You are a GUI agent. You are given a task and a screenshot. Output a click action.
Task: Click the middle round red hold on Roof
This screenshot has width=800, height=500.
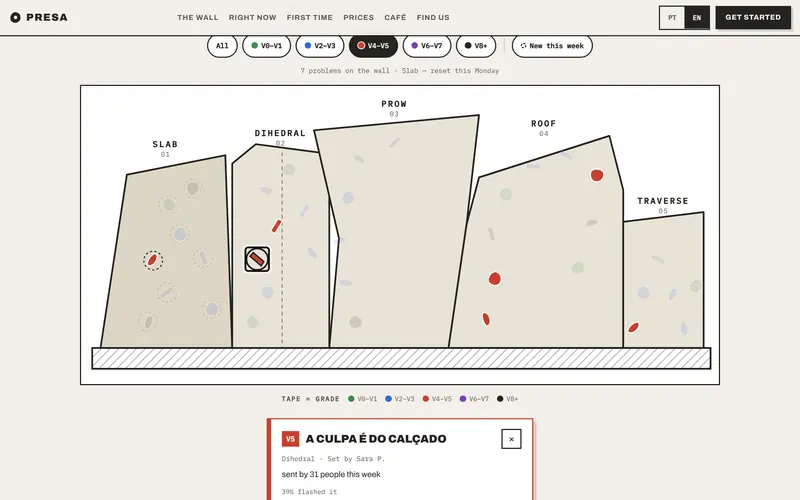(x=494, y=279)
